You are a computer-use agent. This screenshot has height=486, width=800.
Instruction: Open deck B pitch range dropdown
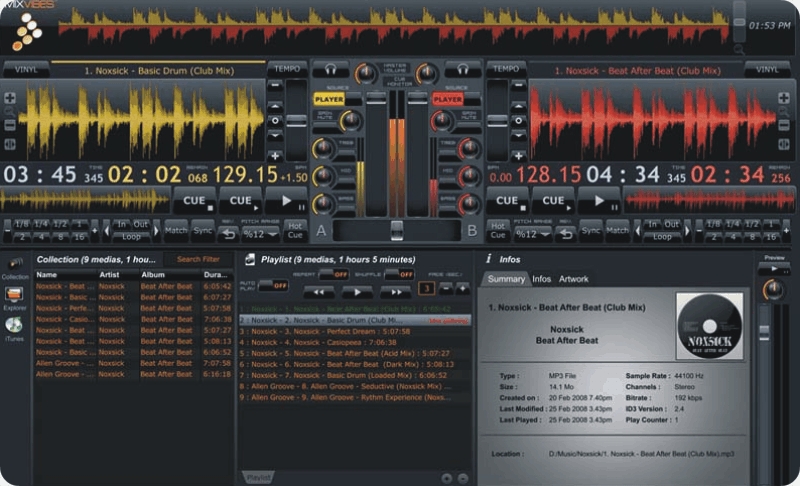pyautogui.click(x=532, y=233)
